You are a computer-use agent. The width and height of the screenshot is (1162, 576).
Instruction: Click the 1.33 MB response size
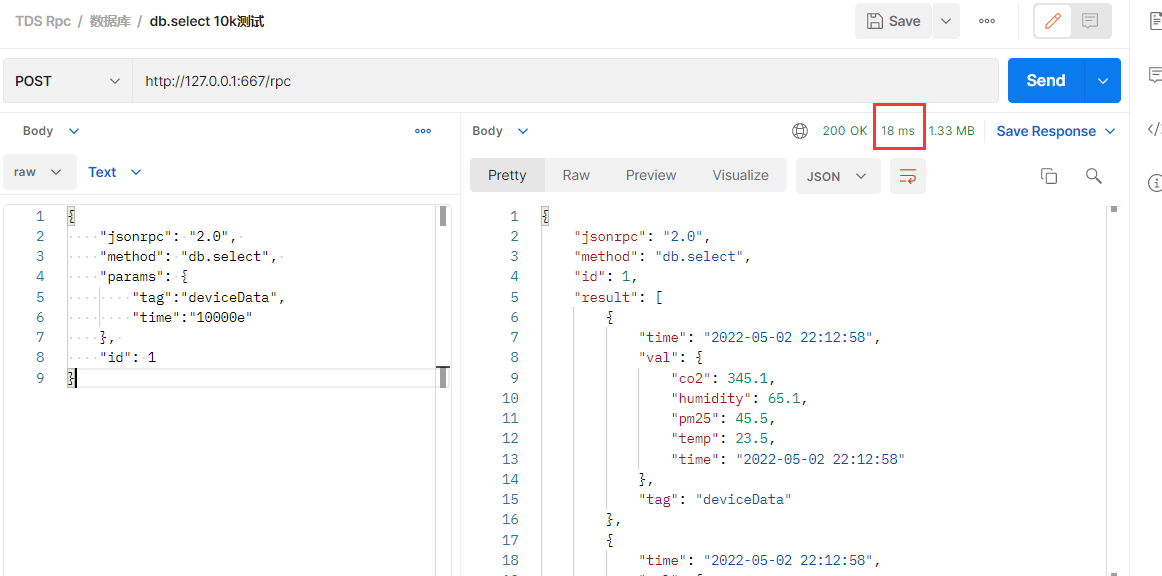point(951,131)
